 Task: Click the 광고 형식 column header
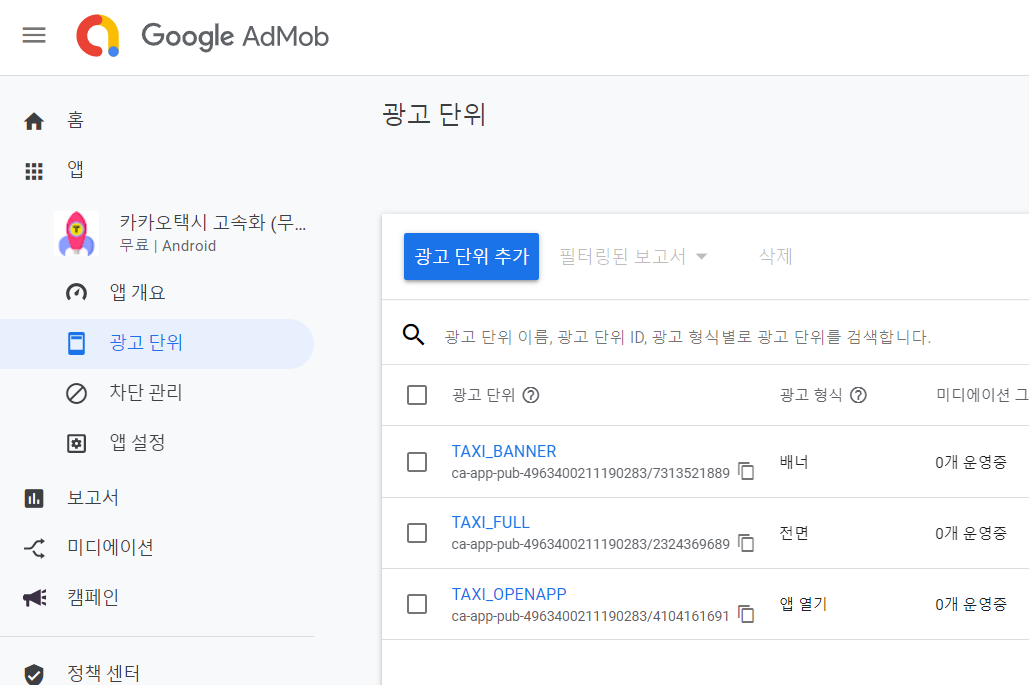[x=811, y=395]
